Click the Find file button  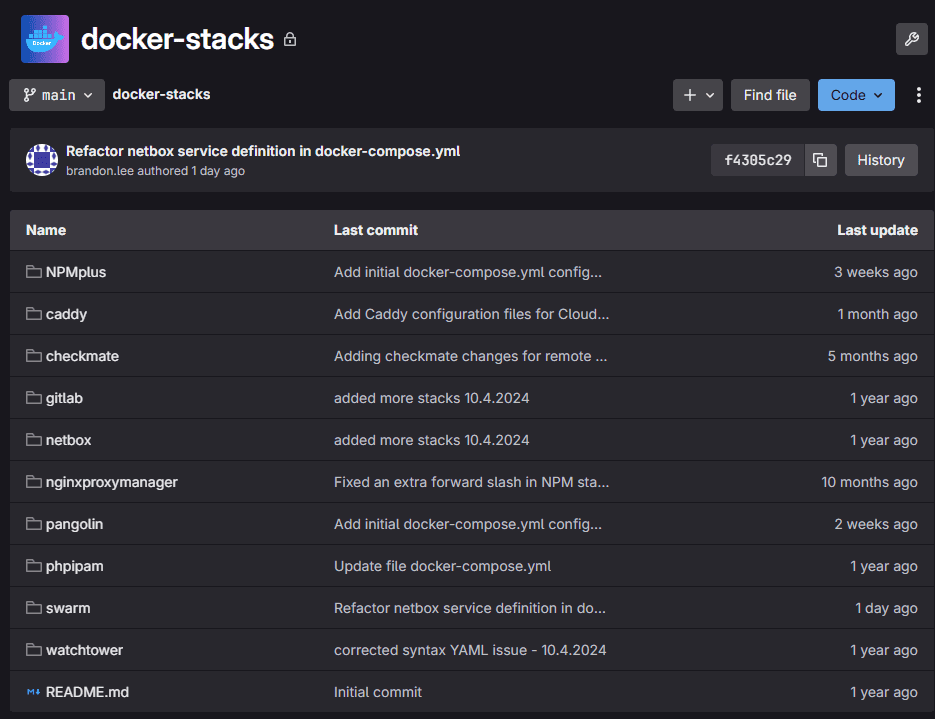coord(769,94)
